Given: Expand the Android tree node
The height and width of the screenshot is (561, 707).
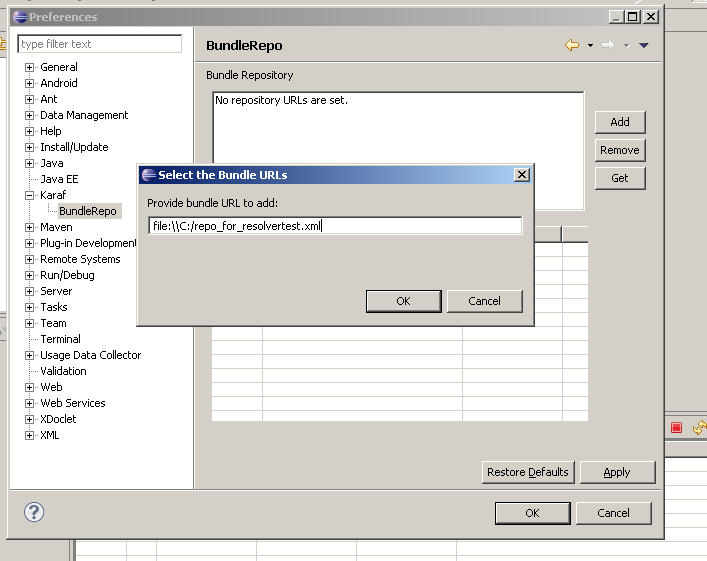Looking at the screenshot, I should [29, 83].
